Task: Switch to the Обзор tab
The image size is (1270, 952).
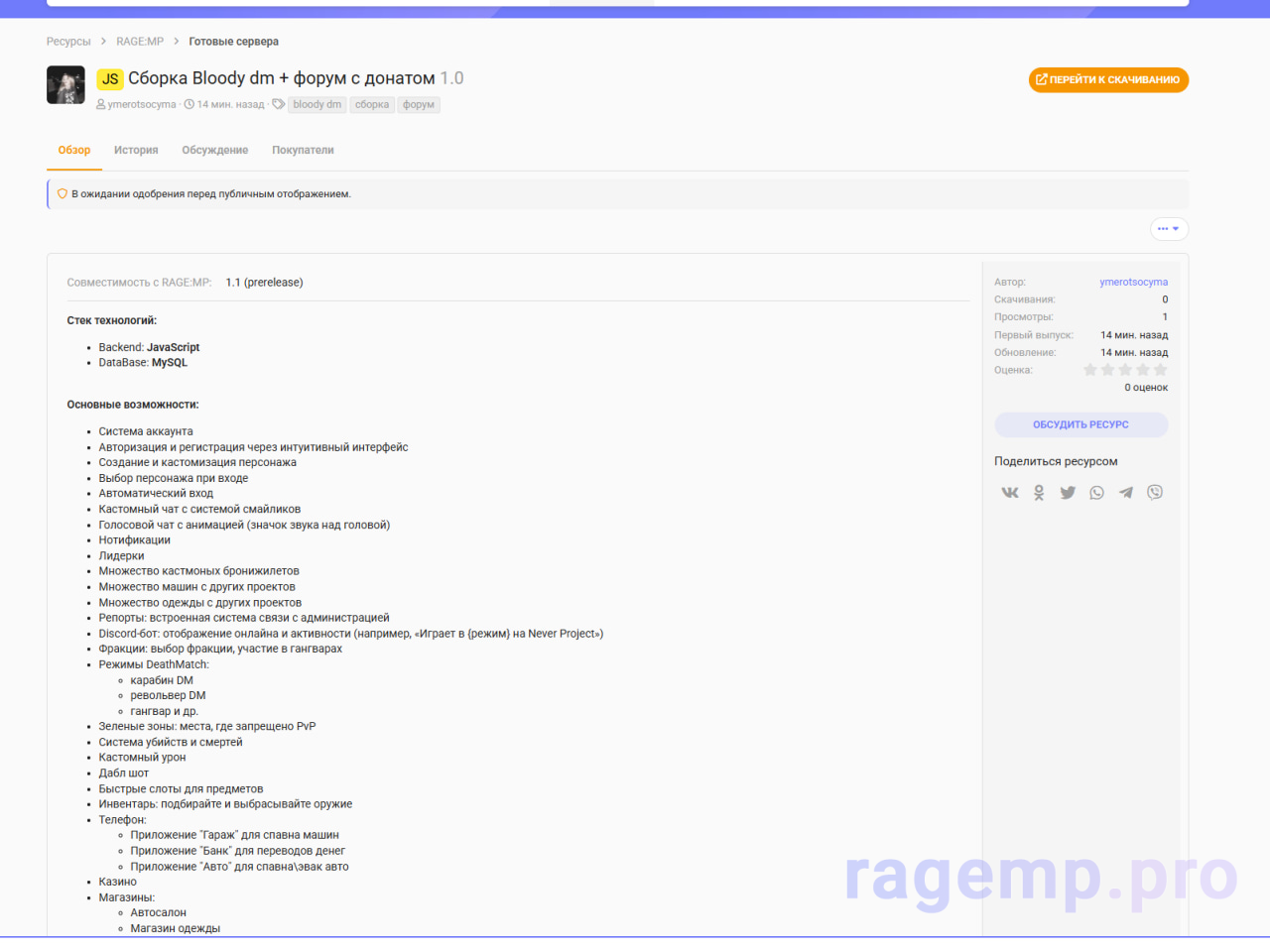Action: point(74,151)
